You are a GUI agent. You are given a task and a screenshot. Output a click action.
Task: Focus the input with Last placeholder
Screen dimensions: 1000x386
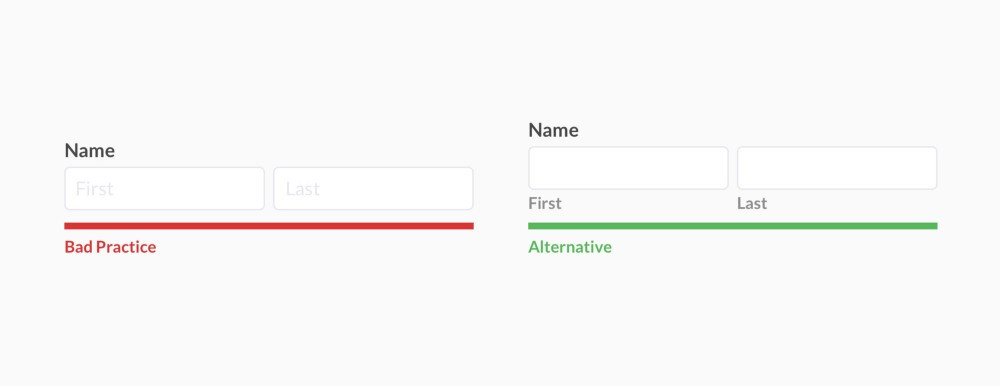pos(373,188)
